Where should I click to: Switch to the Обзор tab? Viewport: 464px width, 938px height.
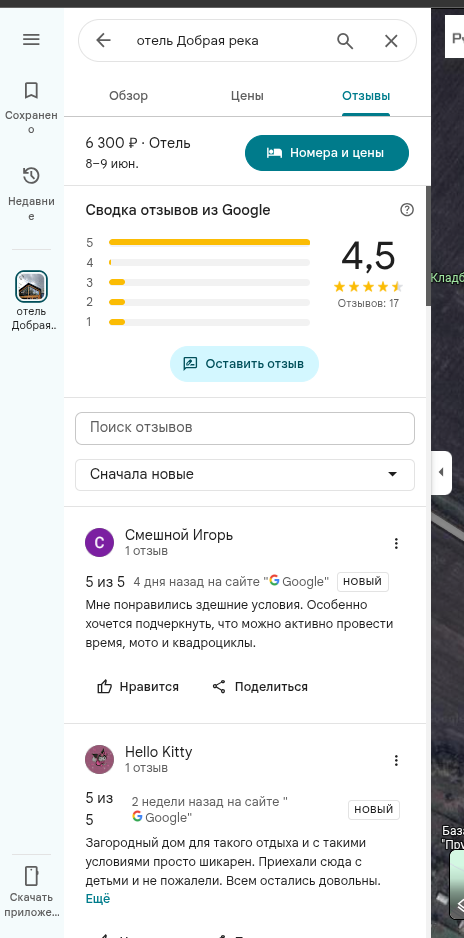[x=129, y=96]
